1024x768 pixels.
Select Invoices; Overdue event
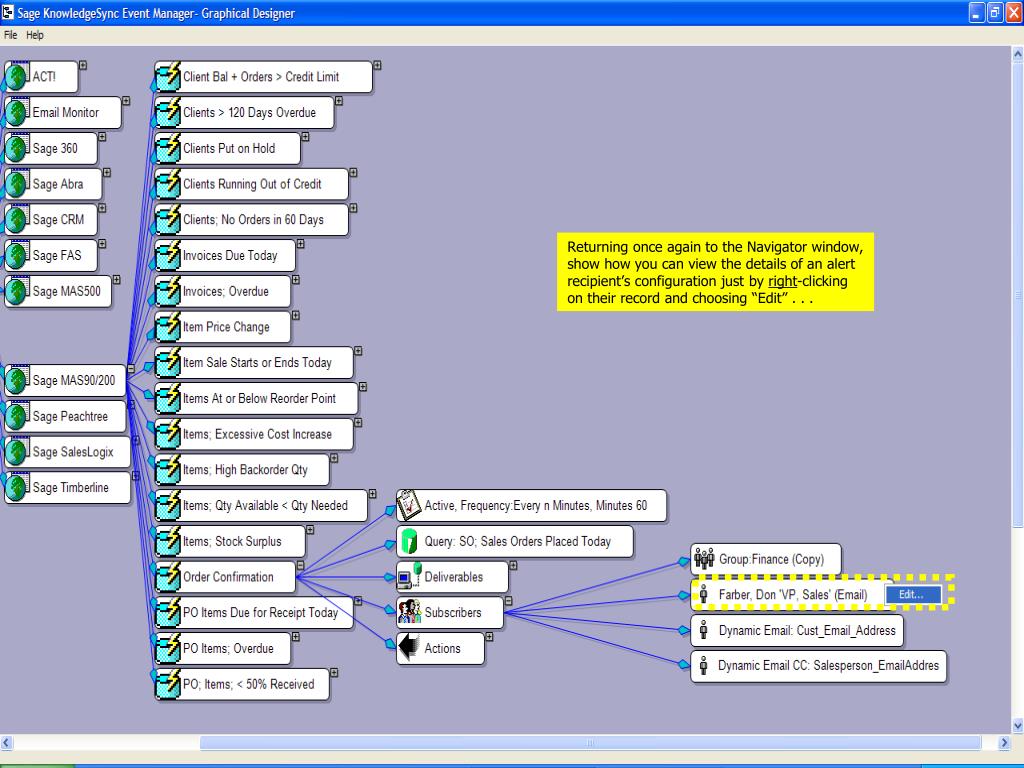[223, 291]
